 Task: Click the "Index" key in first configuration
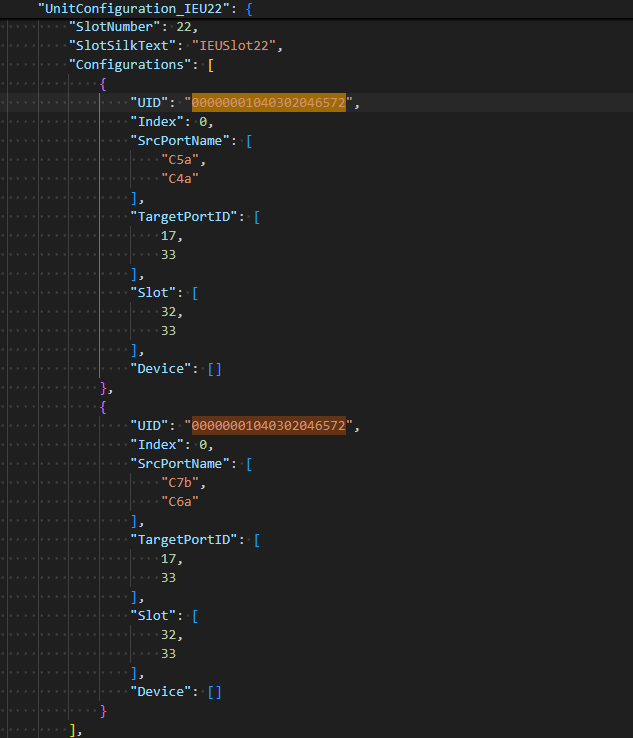[x=160, y=122]
